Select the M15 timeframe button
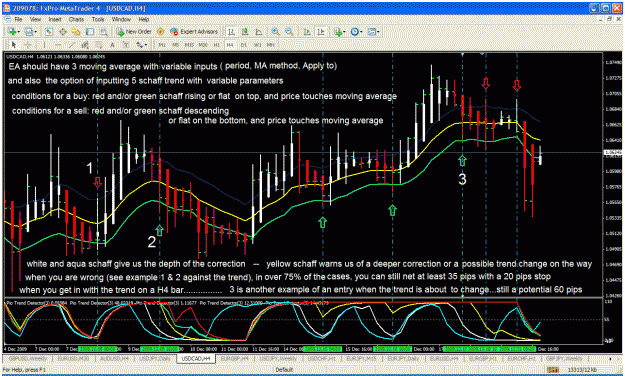The image size is (625, 376). pos(189,45)
